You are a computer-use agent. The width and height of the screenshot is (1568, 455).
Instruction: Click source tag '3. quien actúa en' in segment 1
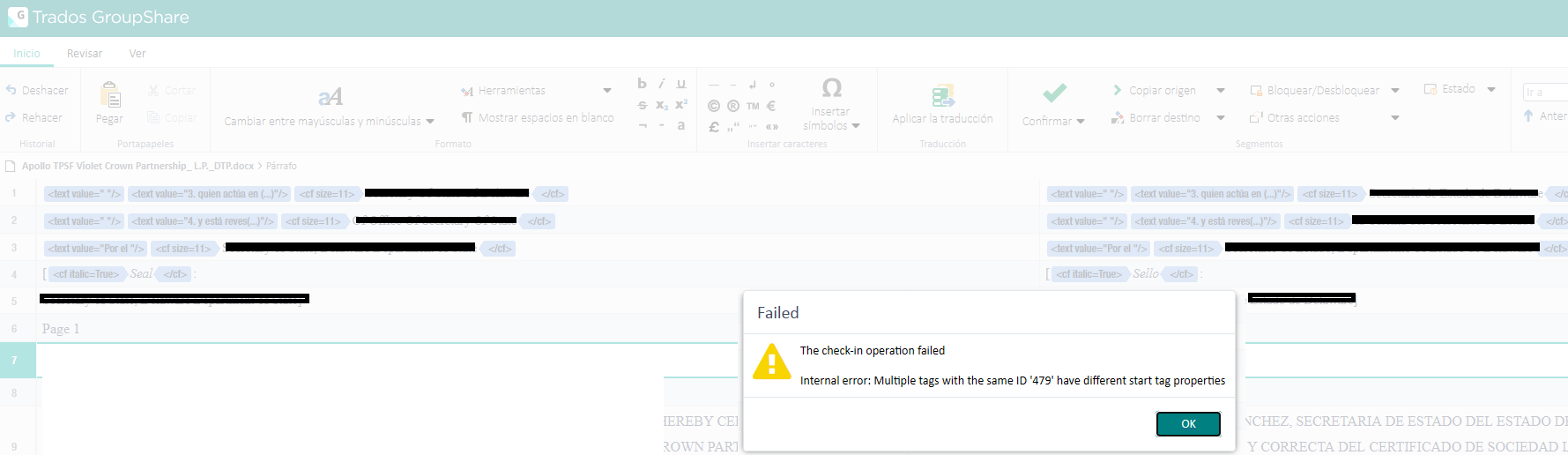210,194
